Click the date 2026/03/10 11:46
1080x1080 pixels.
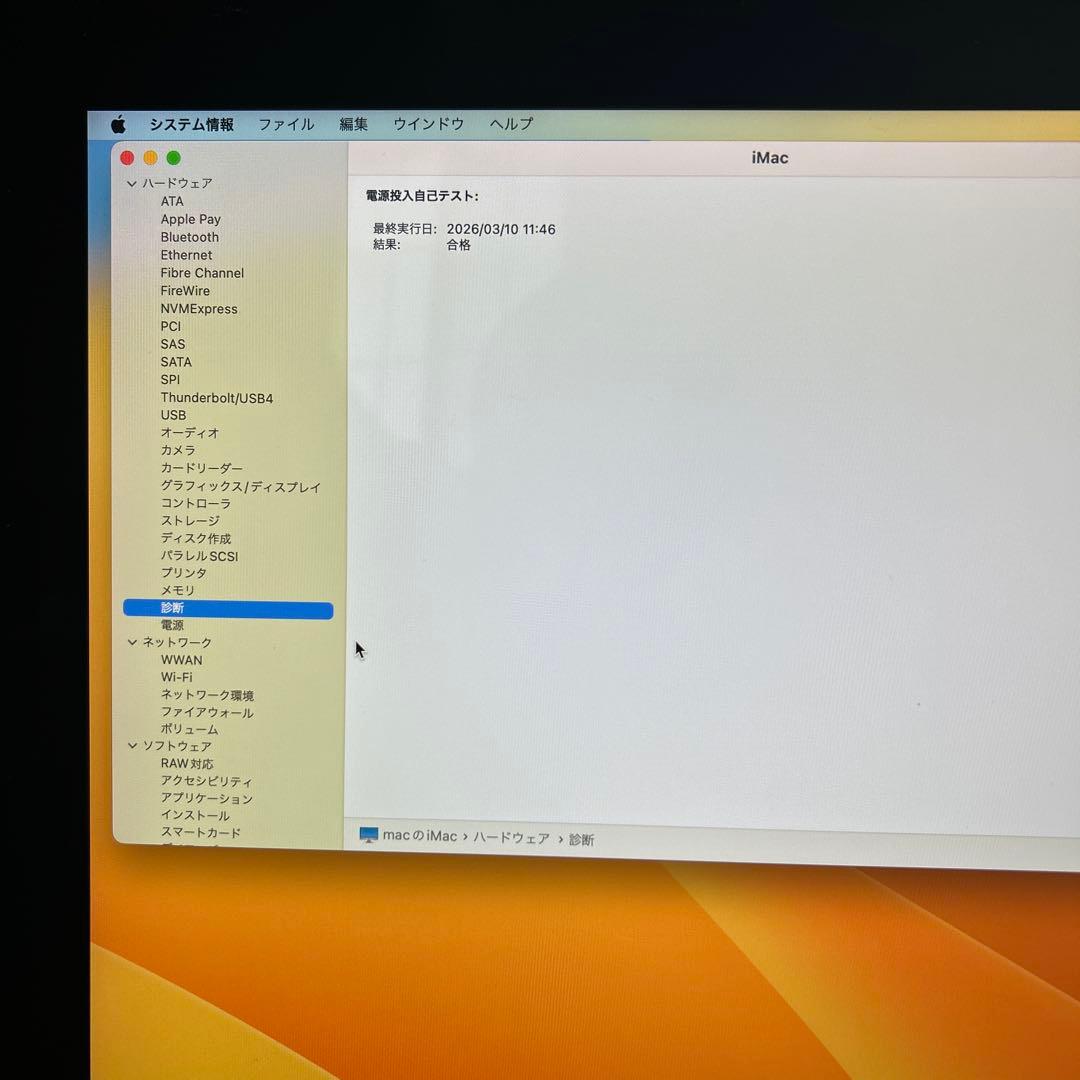click(501, 229)
